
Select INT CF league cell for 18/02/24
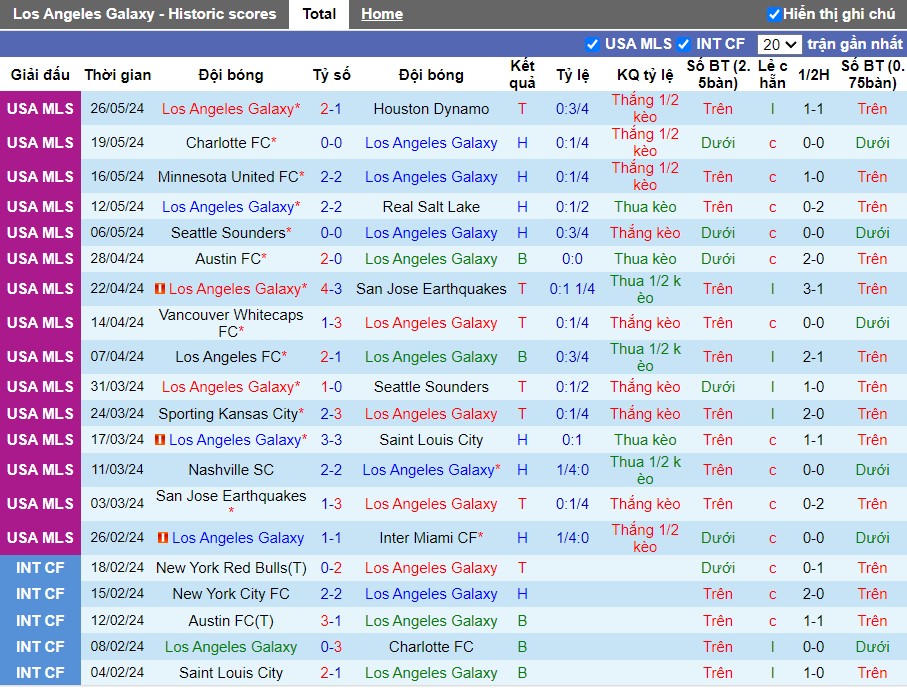(40, 567)
